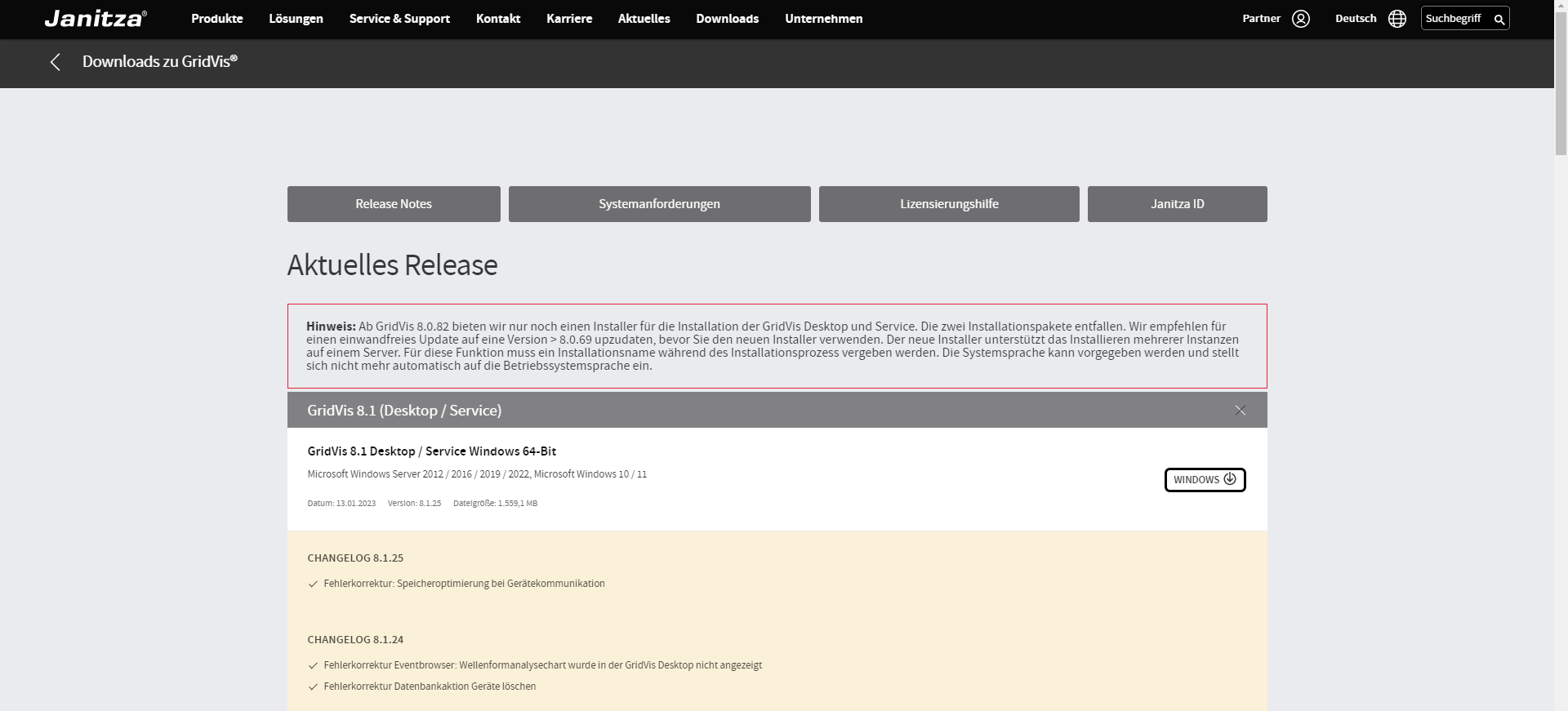Open the Unternehmen menu item
This screenshot has width=1568, height=711.
pyautogui.click(x=823, y=19)
